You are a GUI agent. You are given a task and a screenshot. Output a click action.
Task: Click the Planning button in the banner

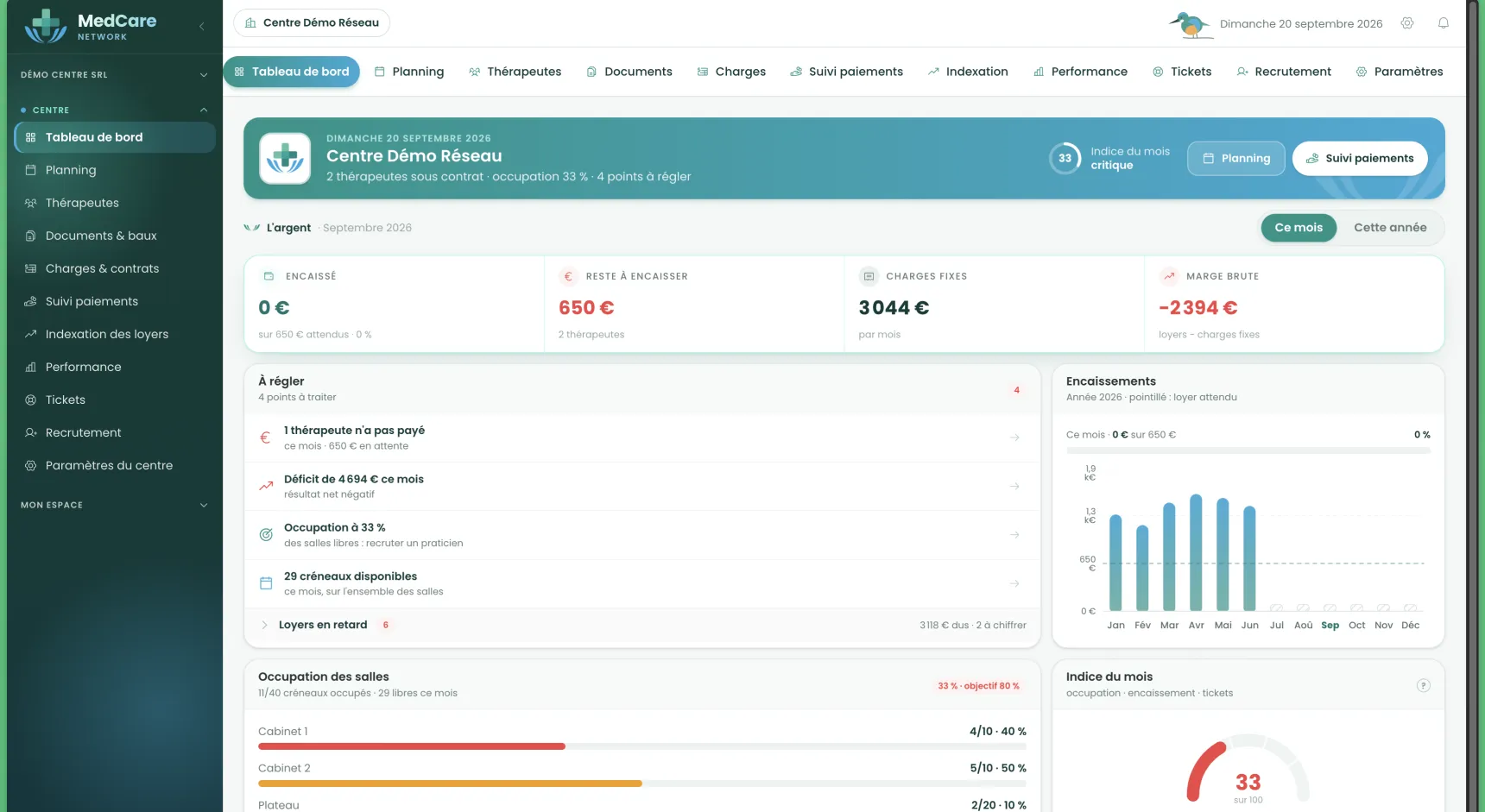pos(1236,159)
